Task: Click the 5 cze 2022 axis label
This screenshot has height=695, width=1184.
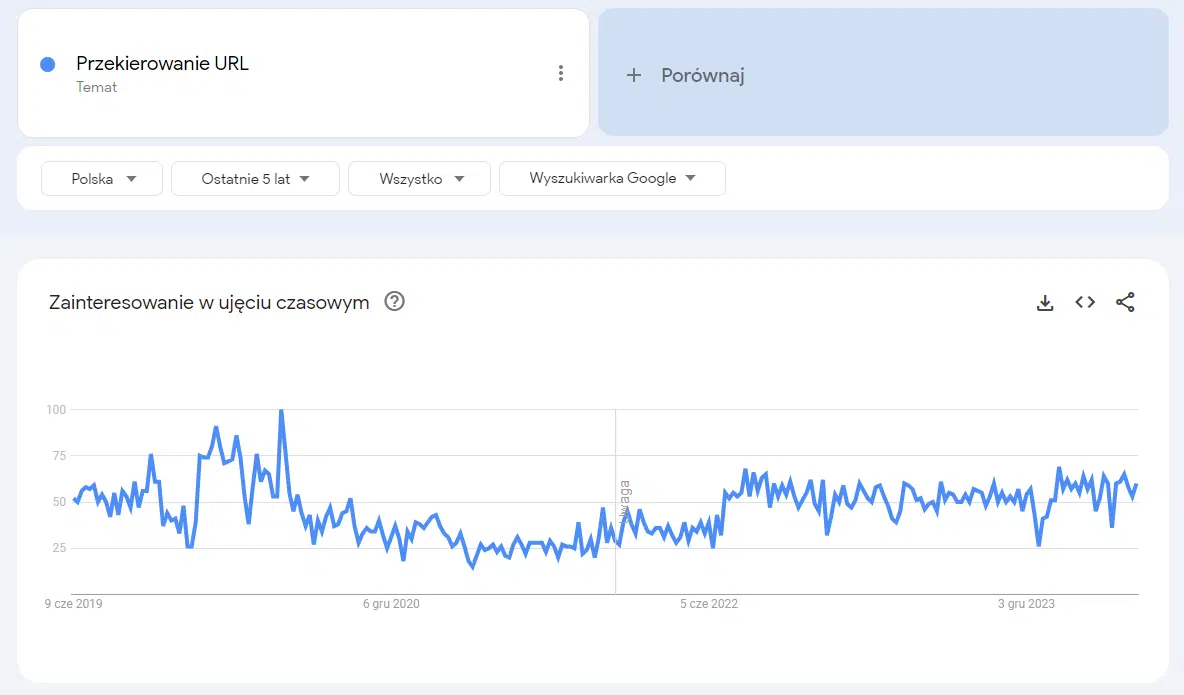Action: click(709, 604)
